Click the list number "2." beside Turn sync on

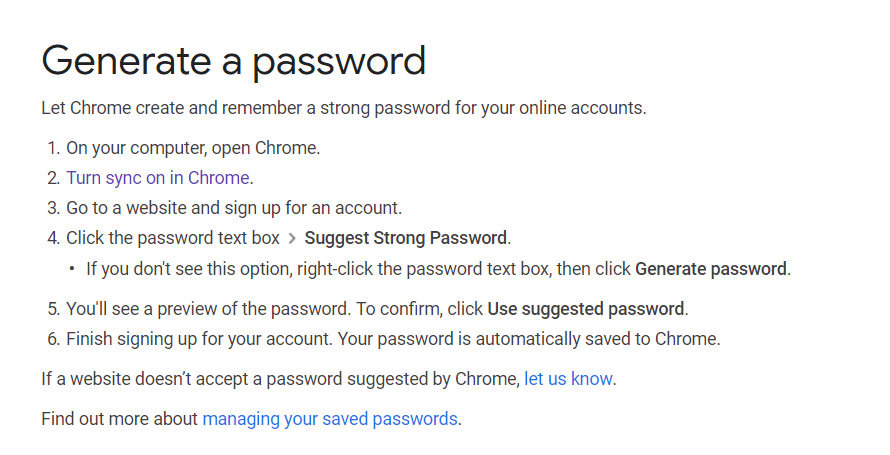53,178
